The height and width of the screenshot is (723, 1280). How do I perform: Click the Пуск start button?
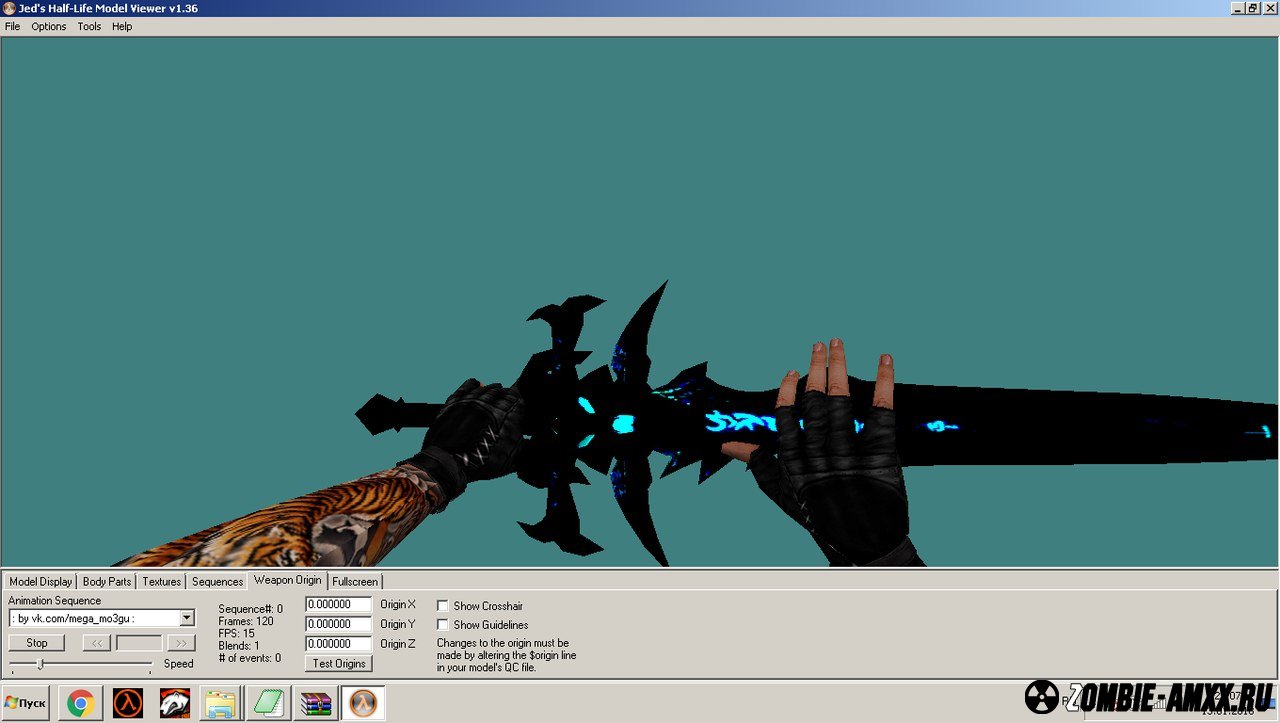click(26, 704)
